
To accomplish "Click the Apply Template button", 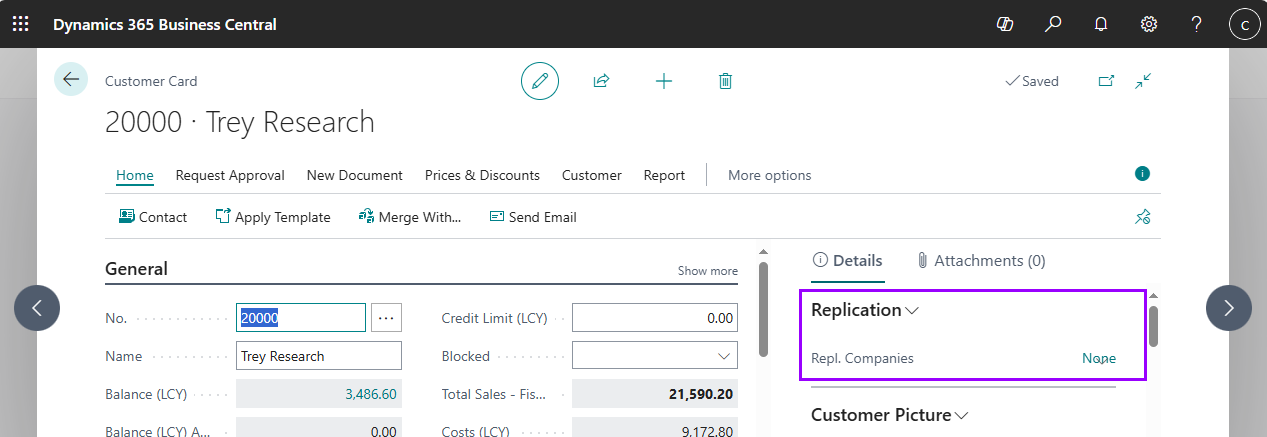I will 273,217.
